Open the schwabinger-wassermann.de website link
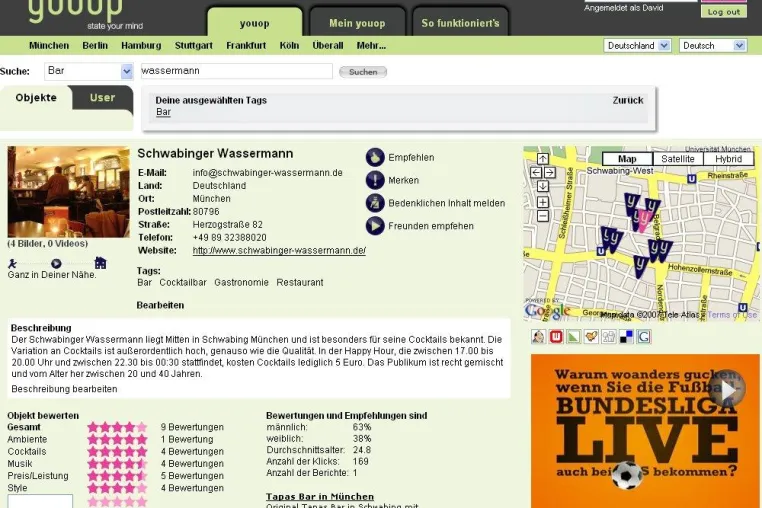 coord(279,251)
